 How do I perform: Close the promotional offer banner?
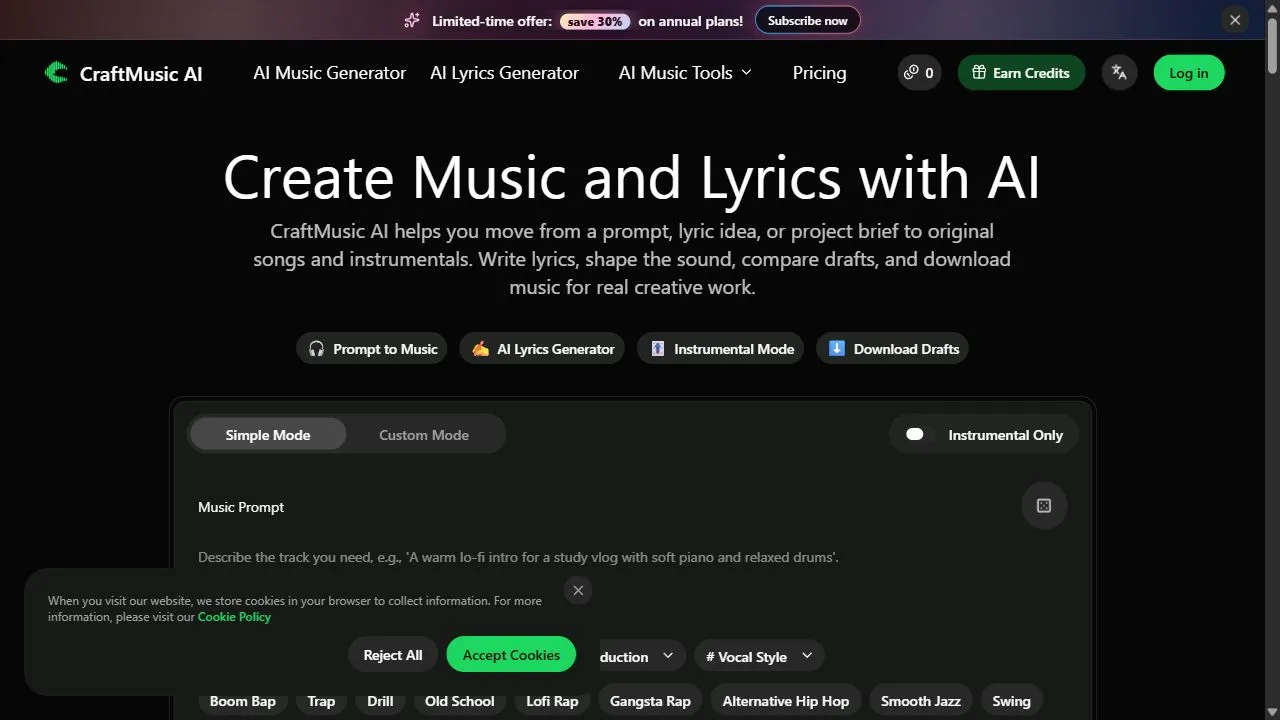click(1235, 20)
